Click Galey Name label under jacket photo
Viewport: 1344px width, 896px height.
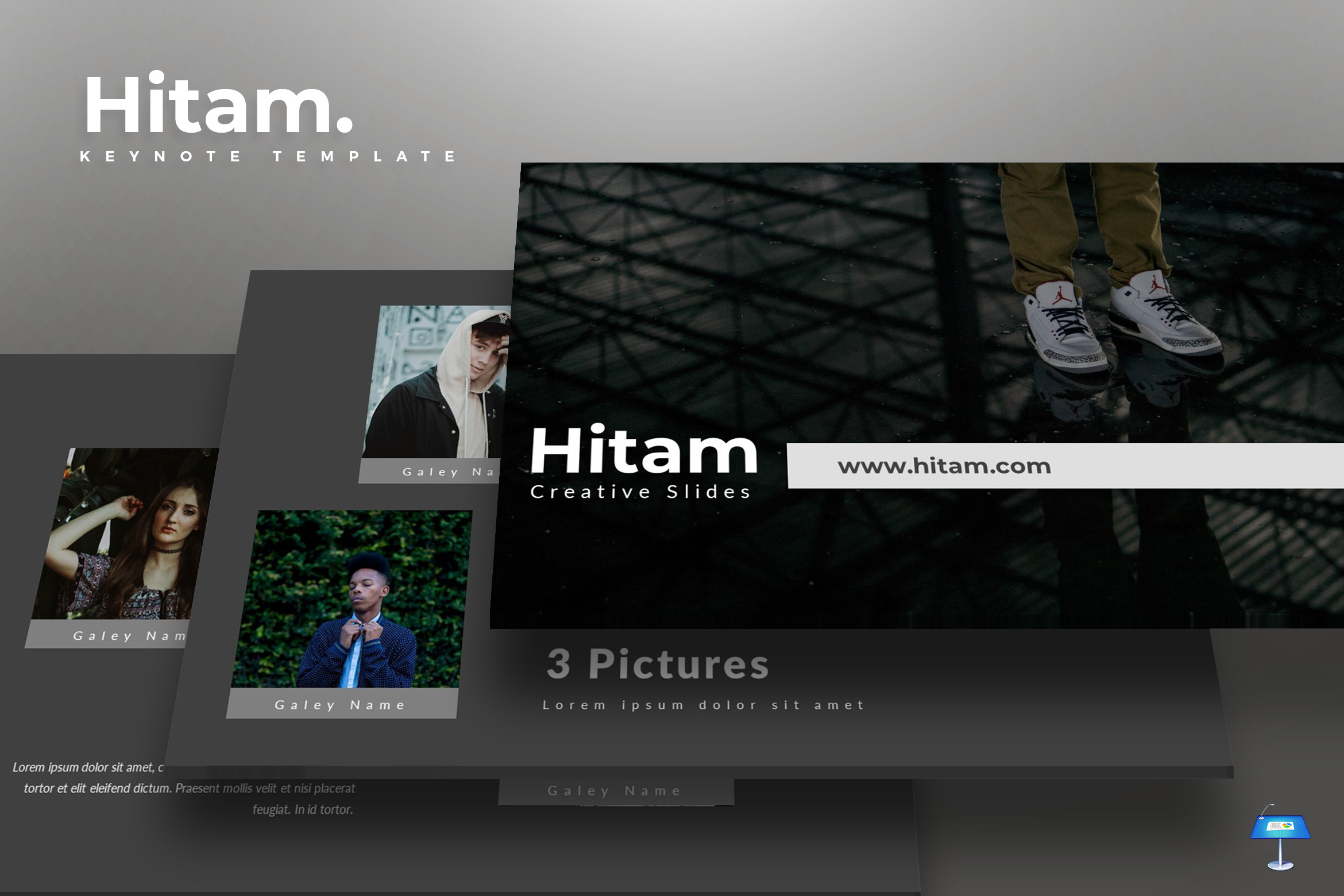pos(341,705)
